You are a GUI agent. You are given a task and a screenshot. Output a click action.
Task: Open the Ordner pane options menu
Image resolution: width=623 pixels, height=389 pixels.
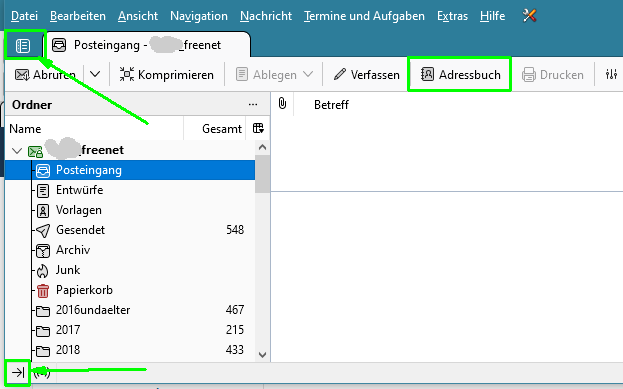[x=253, y=105]
